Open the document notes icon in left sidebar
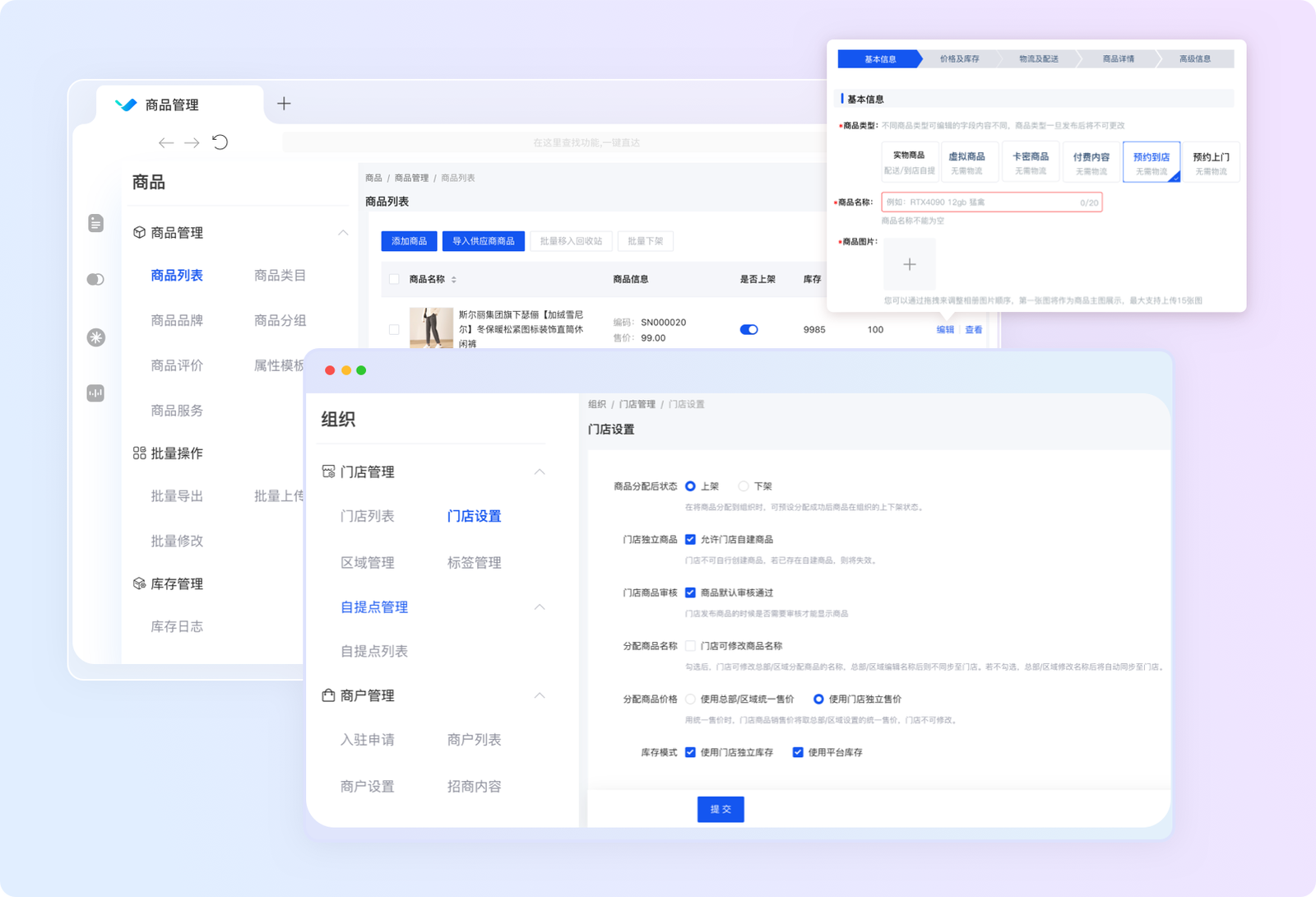This screenshot has height=897, width=1316. 96,222
